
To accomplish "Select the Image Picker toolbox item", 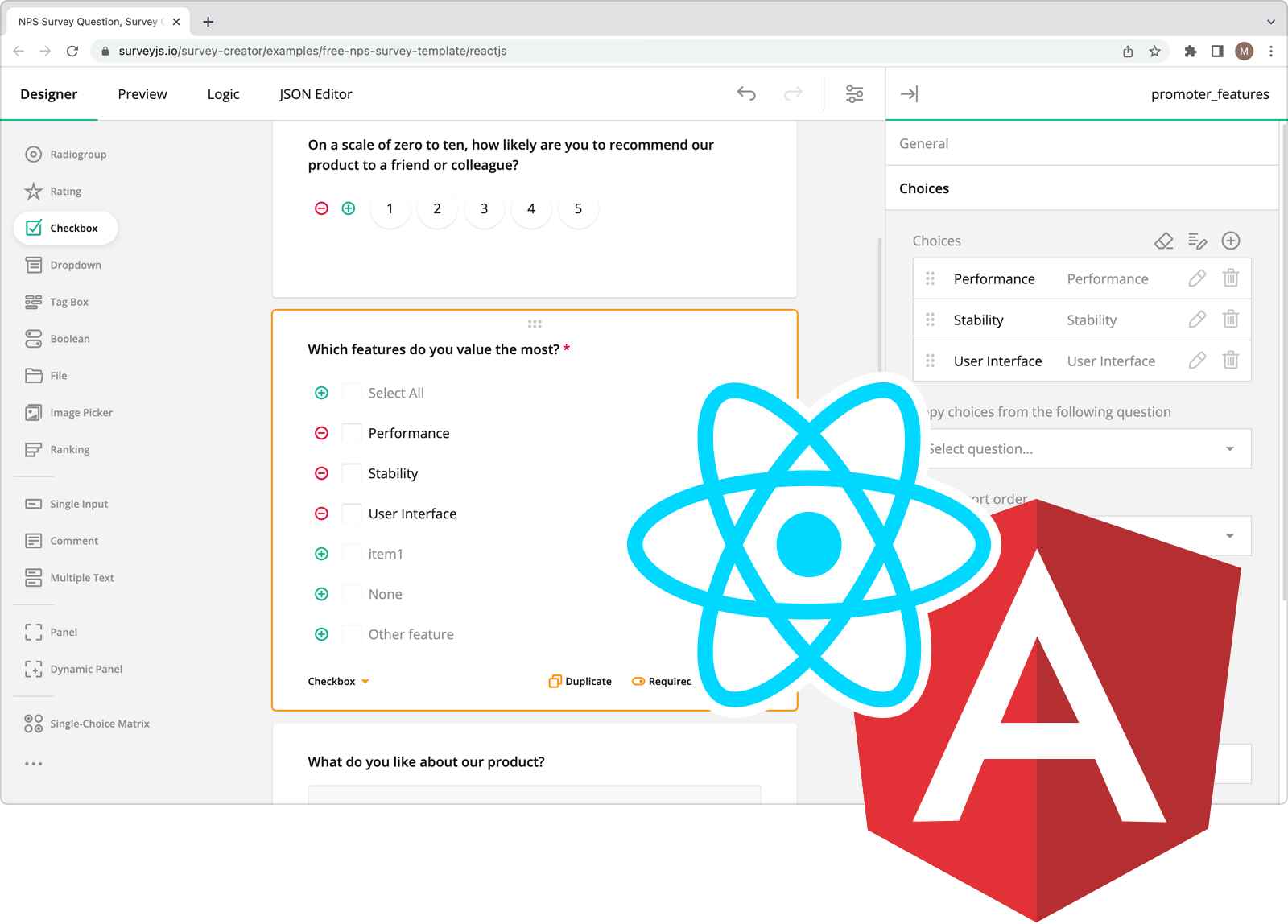I will tap(69, 413).
